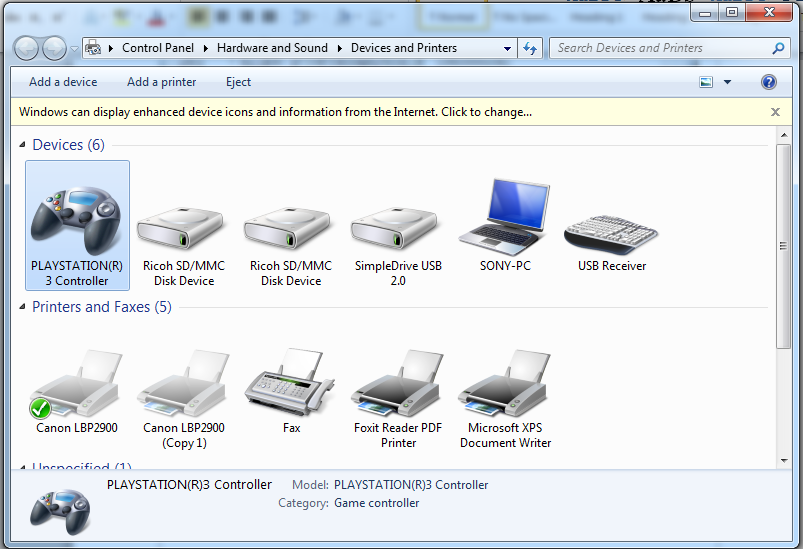Select the Foxit Reader PDF Printer icon
Image resolution: width=803 pixels, height=549 pixels.
point(397,383)
